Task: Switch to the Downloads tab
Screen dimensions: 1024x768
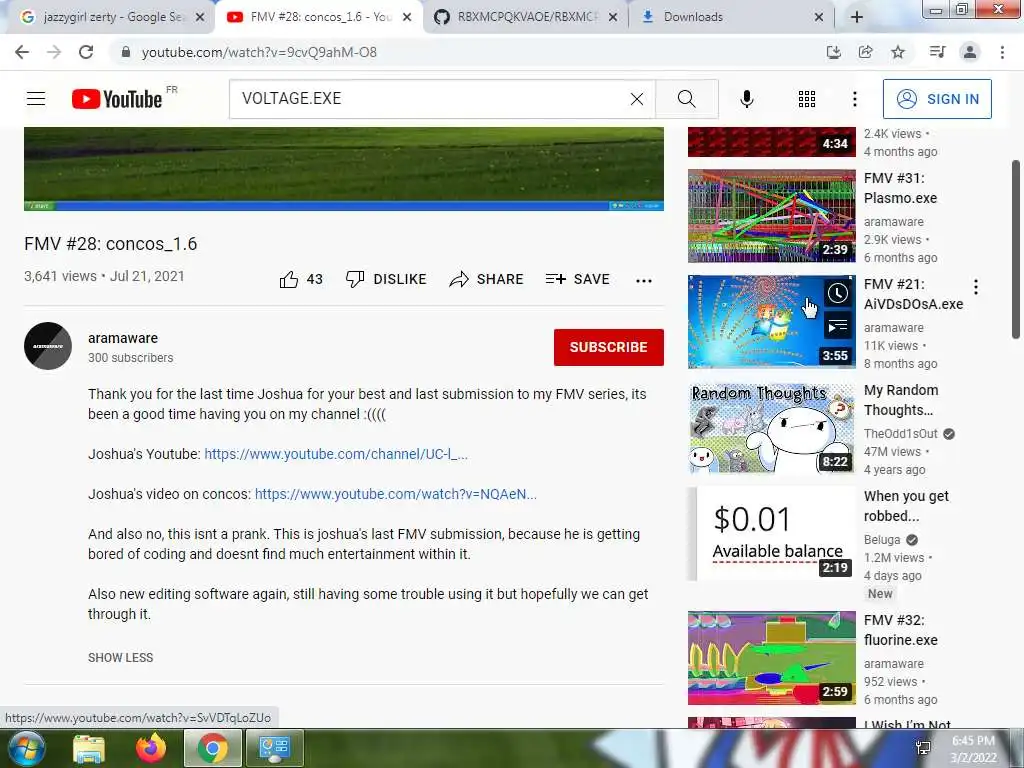Action: 731,17
